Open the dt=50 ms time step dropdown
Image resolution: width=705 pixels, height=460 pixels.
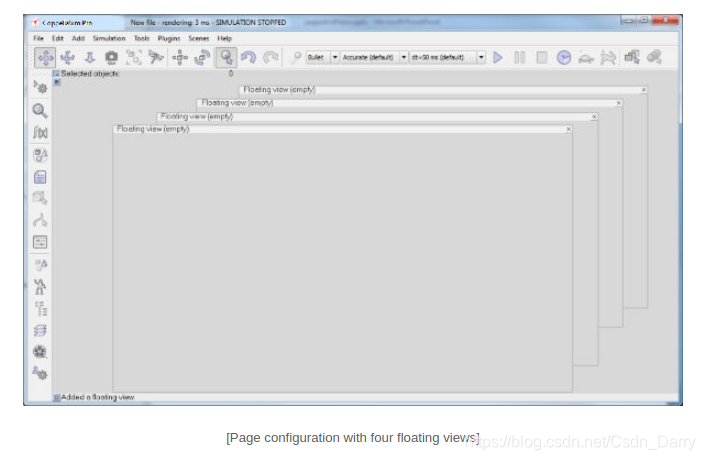point(447,58)
